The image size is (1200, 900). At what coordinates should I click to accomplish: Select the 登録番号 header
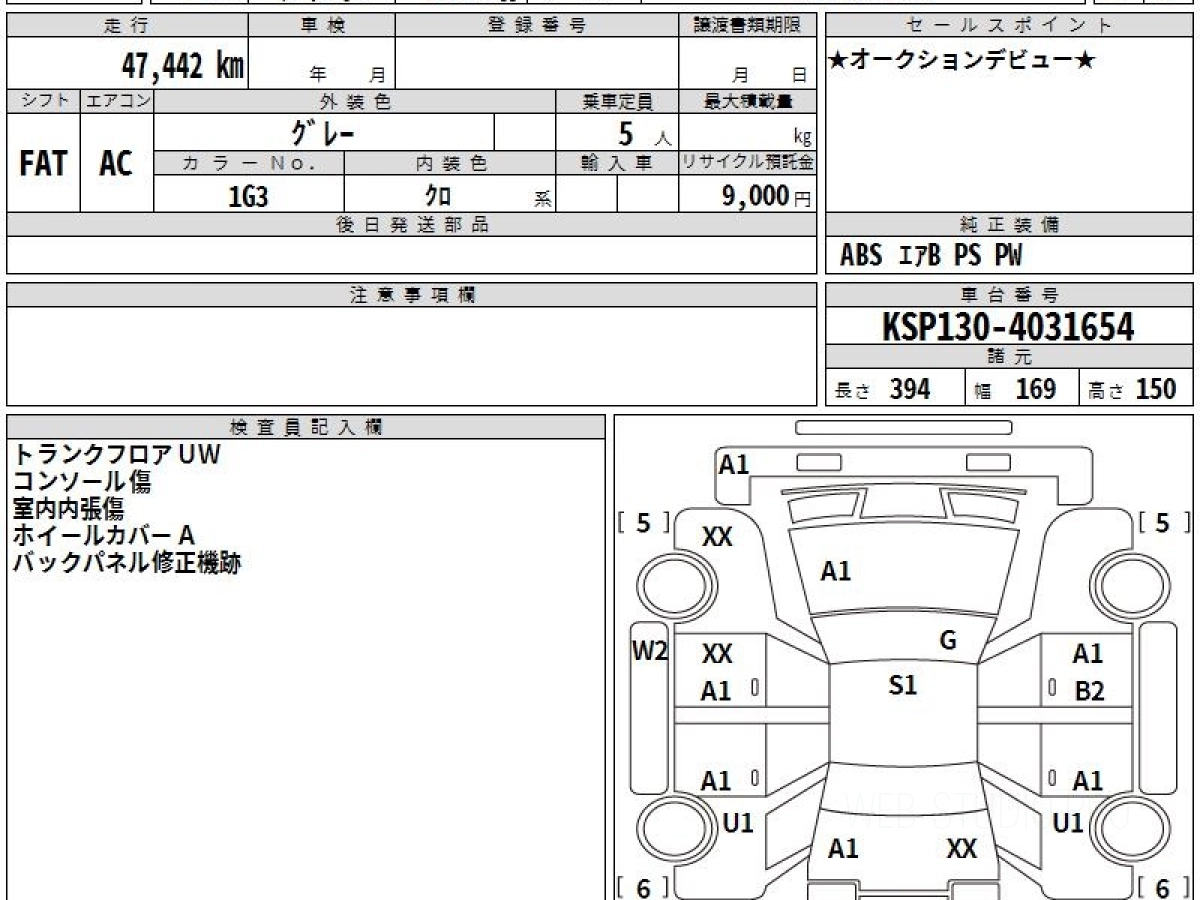pyautogui.click(x=537, y=26)
